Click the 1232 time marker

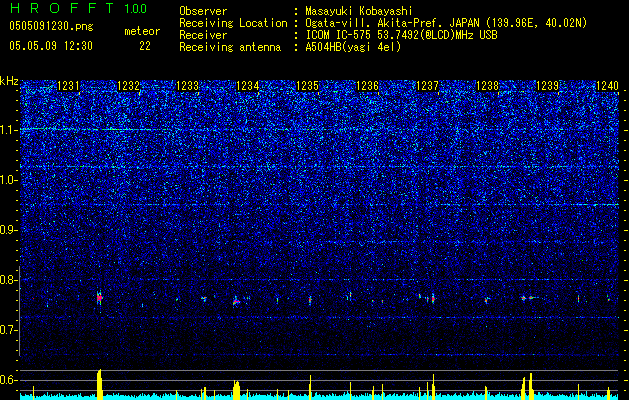(x=128, y=86)
